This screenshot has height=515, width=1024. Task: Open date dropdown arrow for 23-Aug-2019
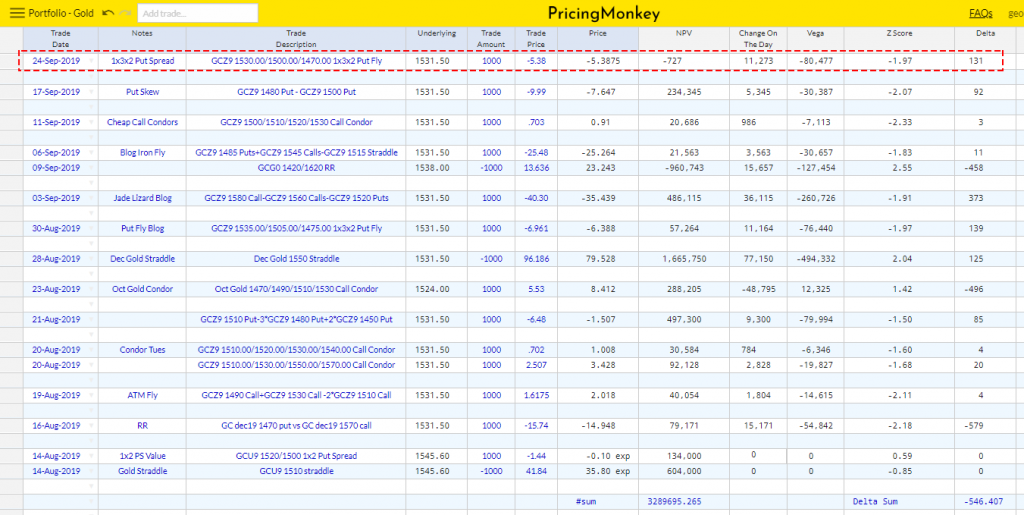91,289
